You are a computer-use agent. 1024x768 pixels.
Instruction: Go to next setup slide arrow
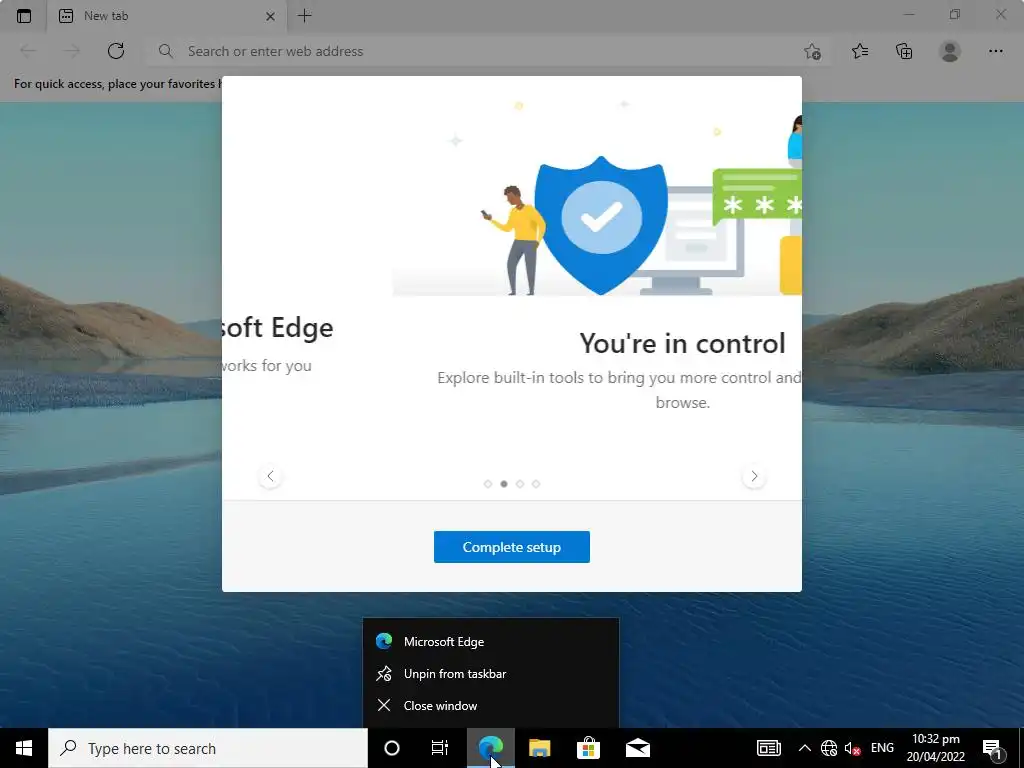pyautogui.click(x=754, y=476)
